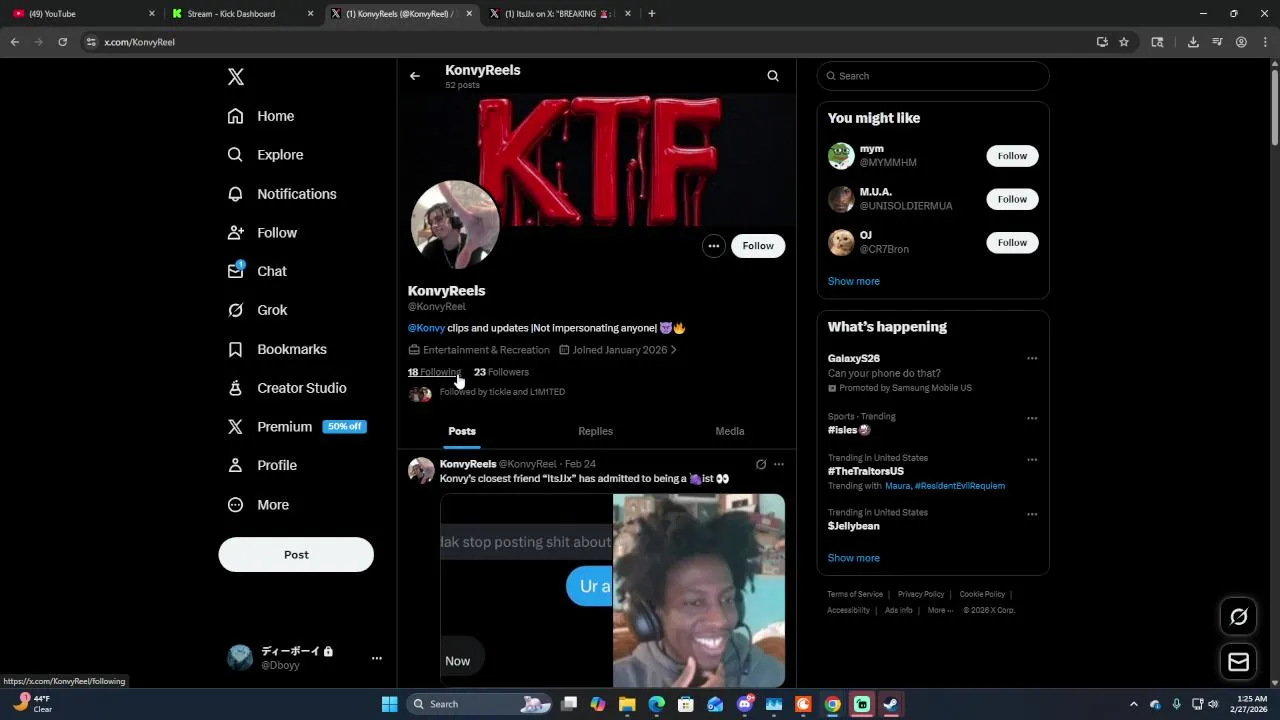Open the profile's three-dot more menu

(713, 246)
